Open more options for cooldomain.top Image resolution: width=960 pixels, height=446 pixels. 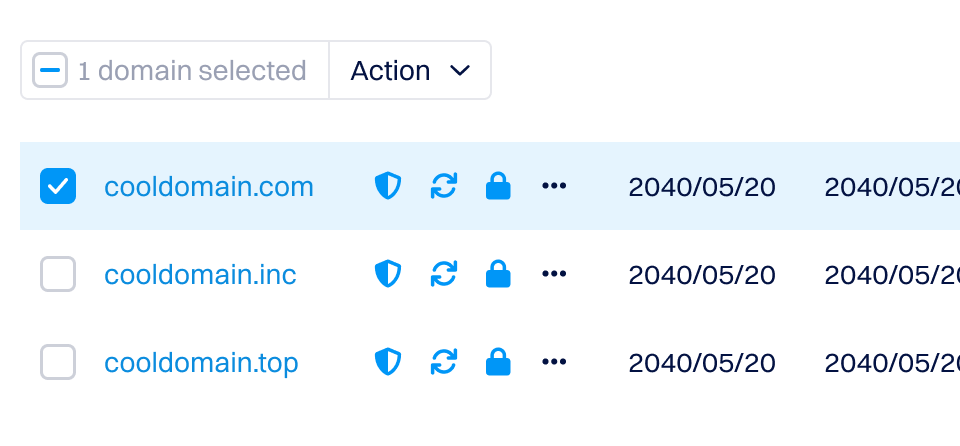coord(554,362)
